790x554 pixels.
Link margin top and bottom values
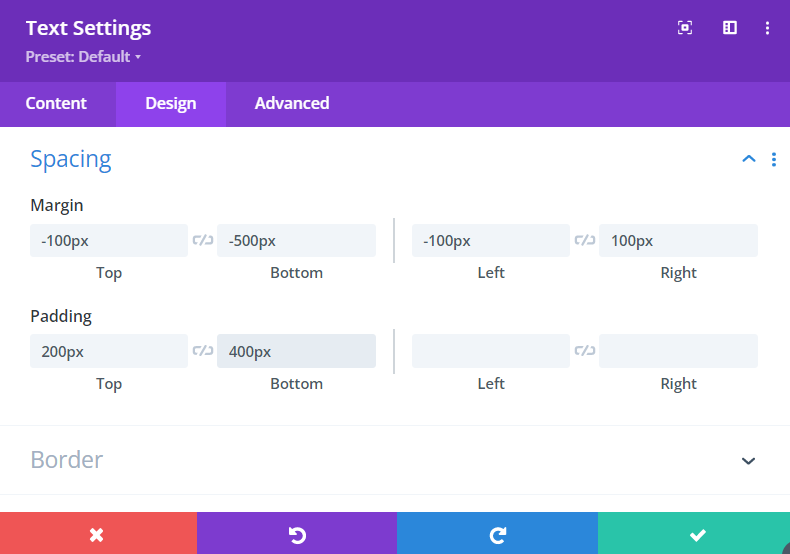pos(203,240)
